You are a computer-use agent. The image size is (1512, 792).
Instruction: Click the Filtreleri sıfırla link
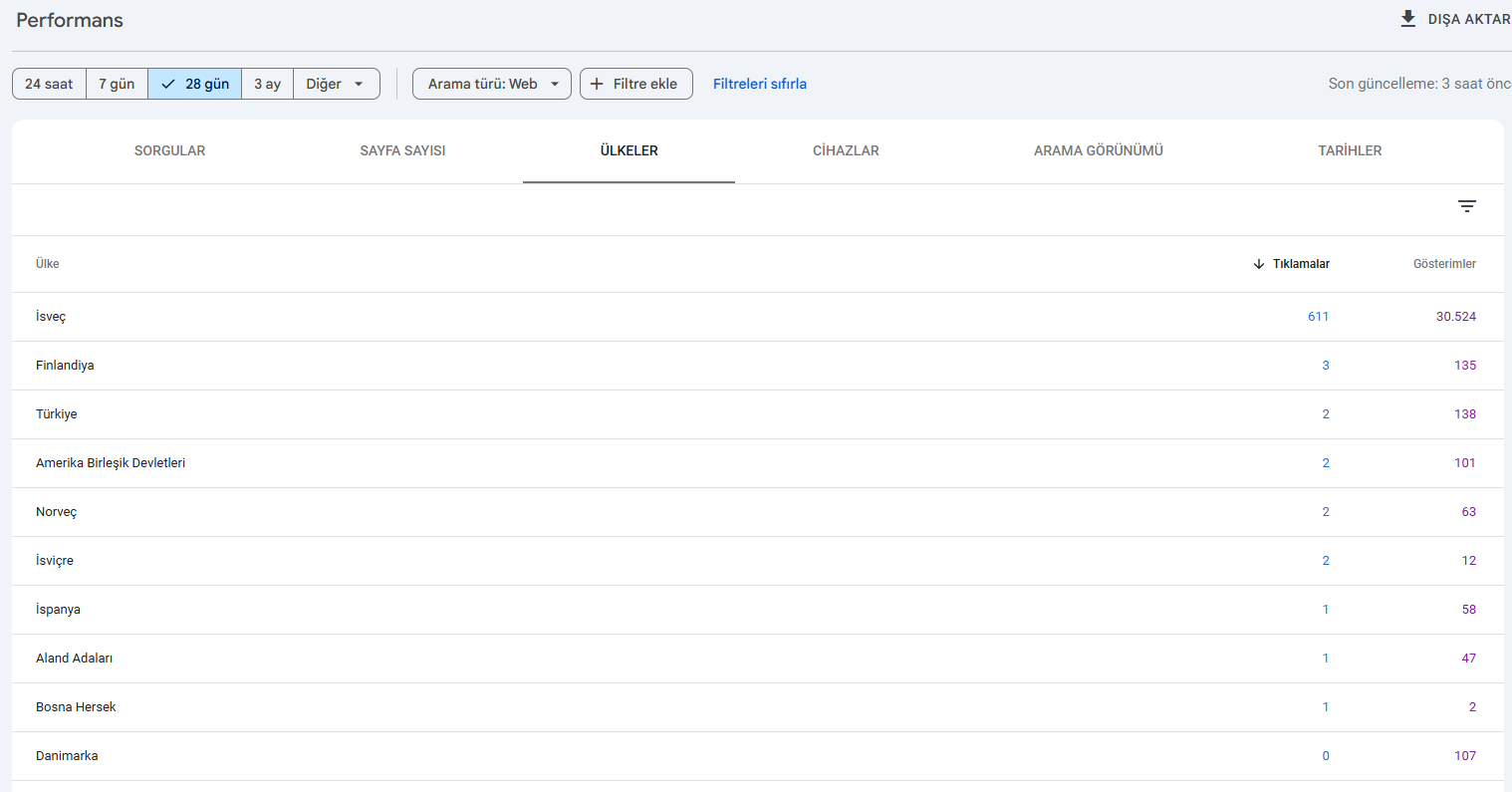pyautogui.click(x=760, y=84)
